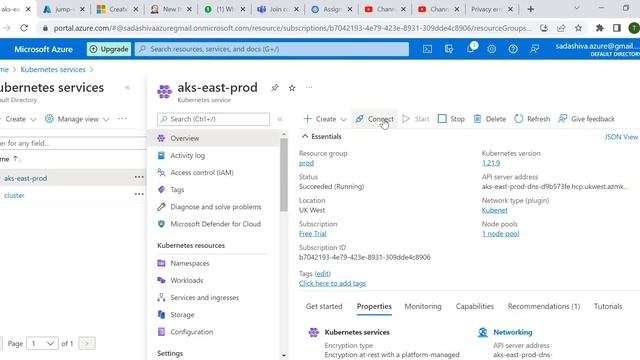Screen dimensions: 640x360
Task: Click Delete in the cluster toolbar
Action: tap(489, 119)
